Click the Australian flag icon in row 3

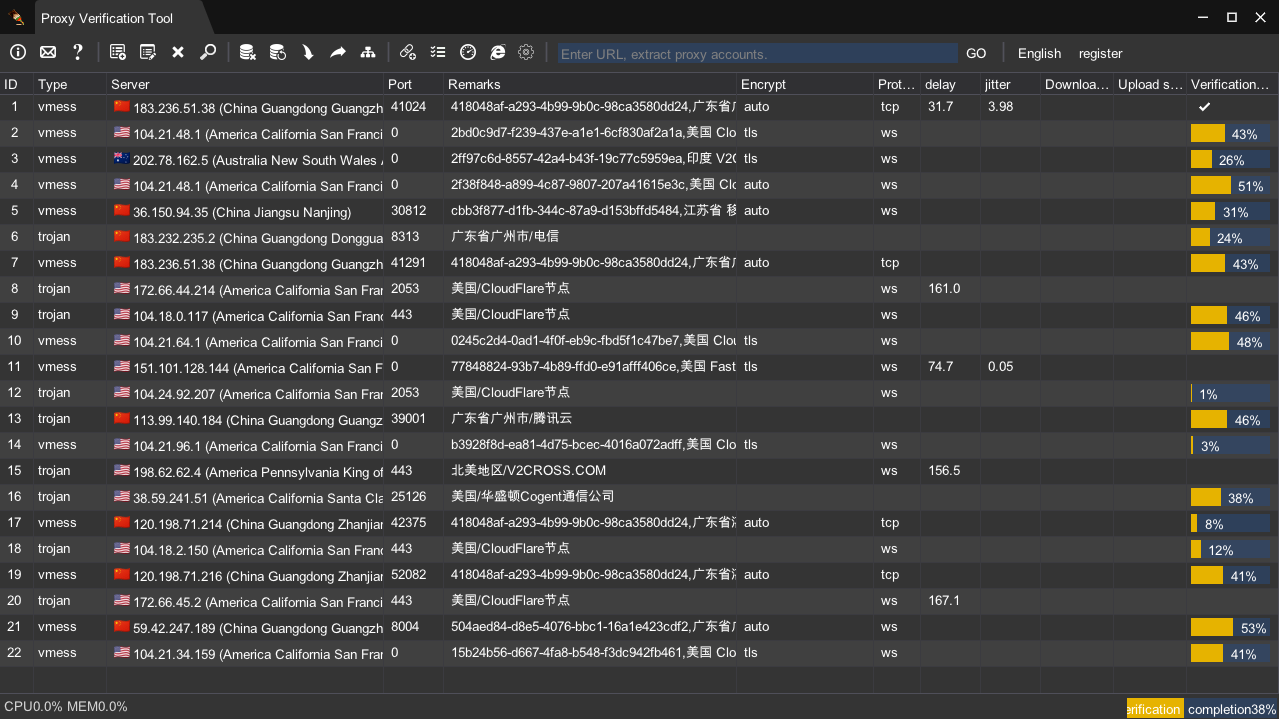pos(121,158)
